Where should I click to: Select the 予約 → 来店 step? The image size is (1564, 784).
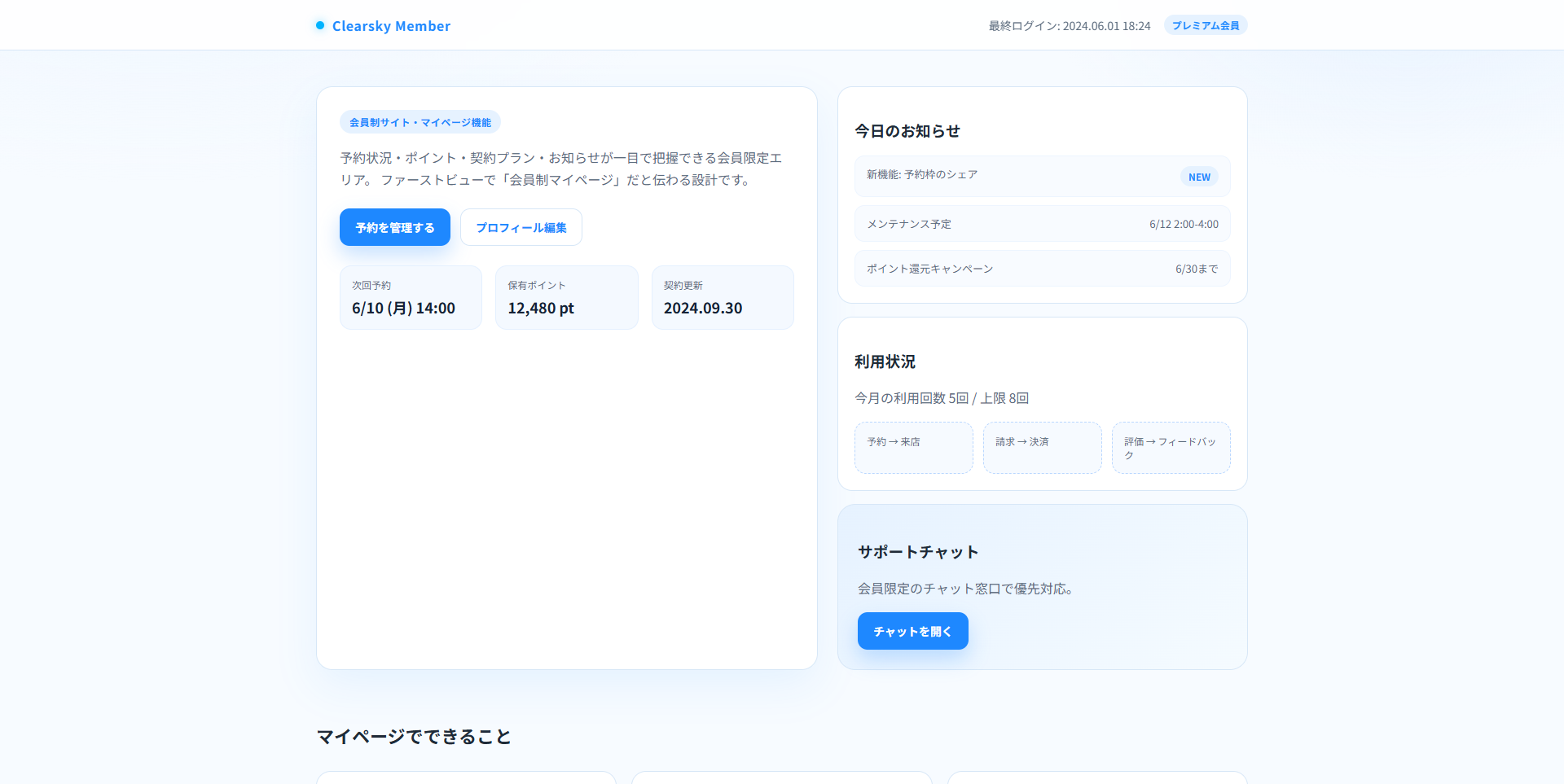pos(913,448)
